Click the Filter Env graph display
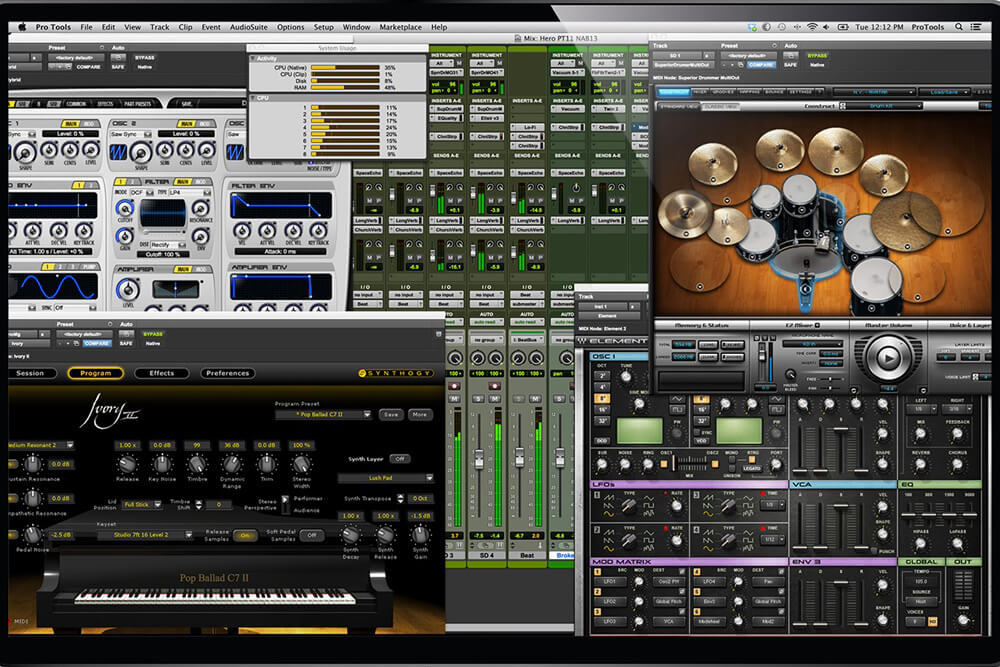 281,206
